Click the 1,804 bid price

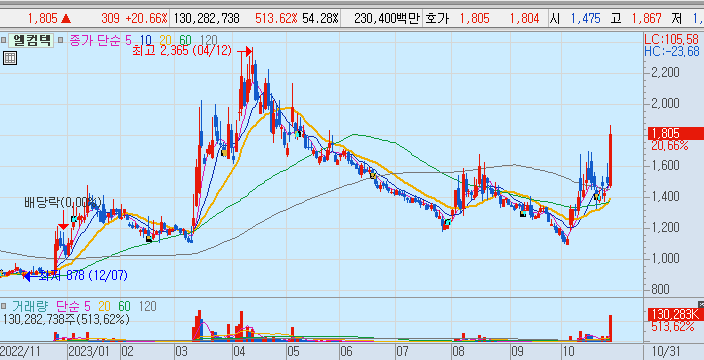point(524,18)
